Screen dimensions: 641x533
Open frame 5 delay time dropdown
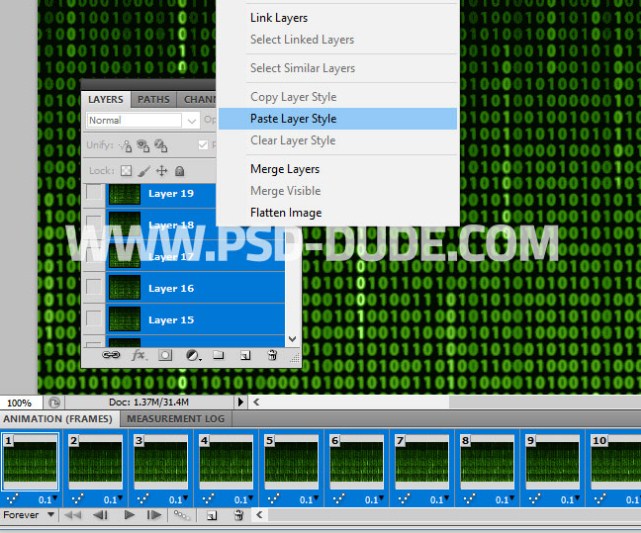tap(309, 499)
